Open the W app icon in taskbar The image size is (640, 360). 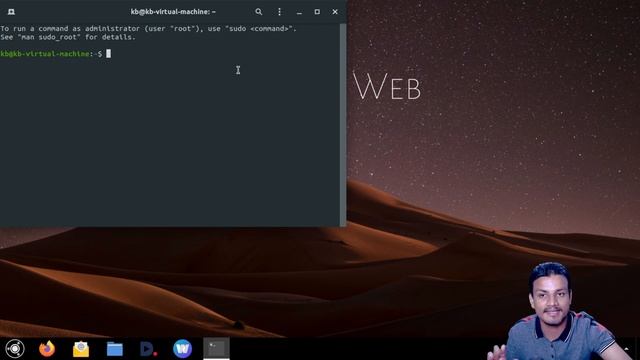pyautogui.click(x=182, y=349)
